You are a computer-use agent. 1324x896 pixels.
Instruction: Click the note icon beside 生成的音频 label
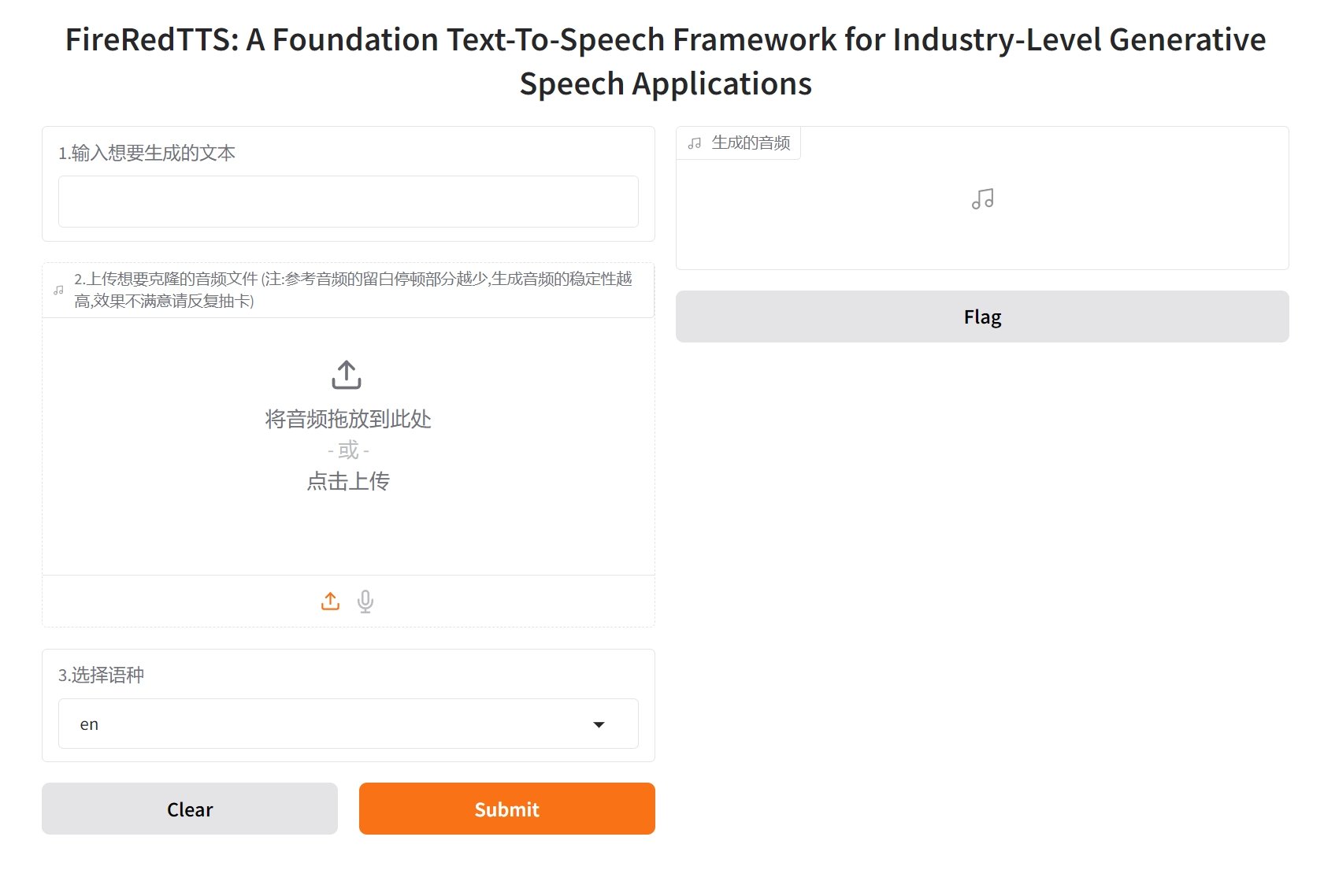coord(693,143)
